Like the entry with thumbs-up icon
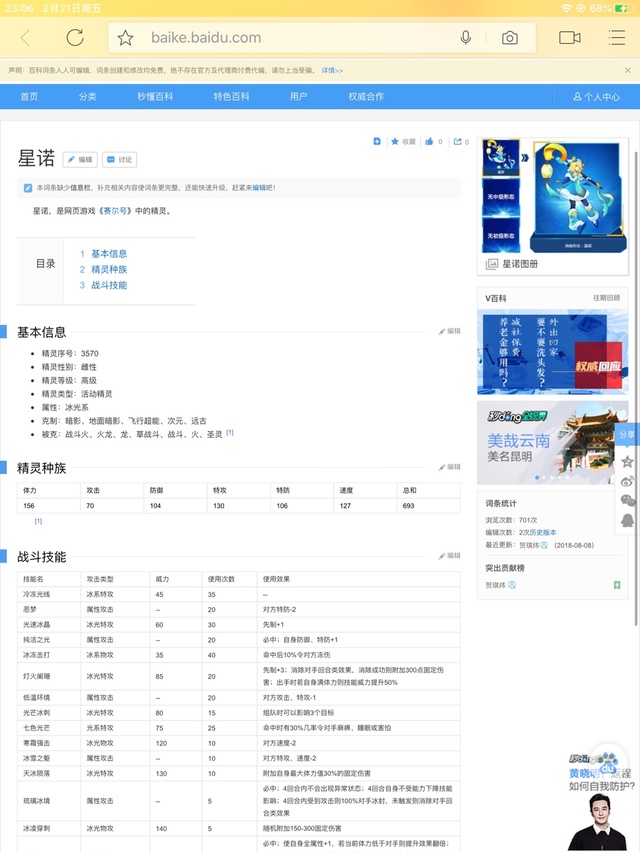 pyautogui.click(x=429, y=141)
